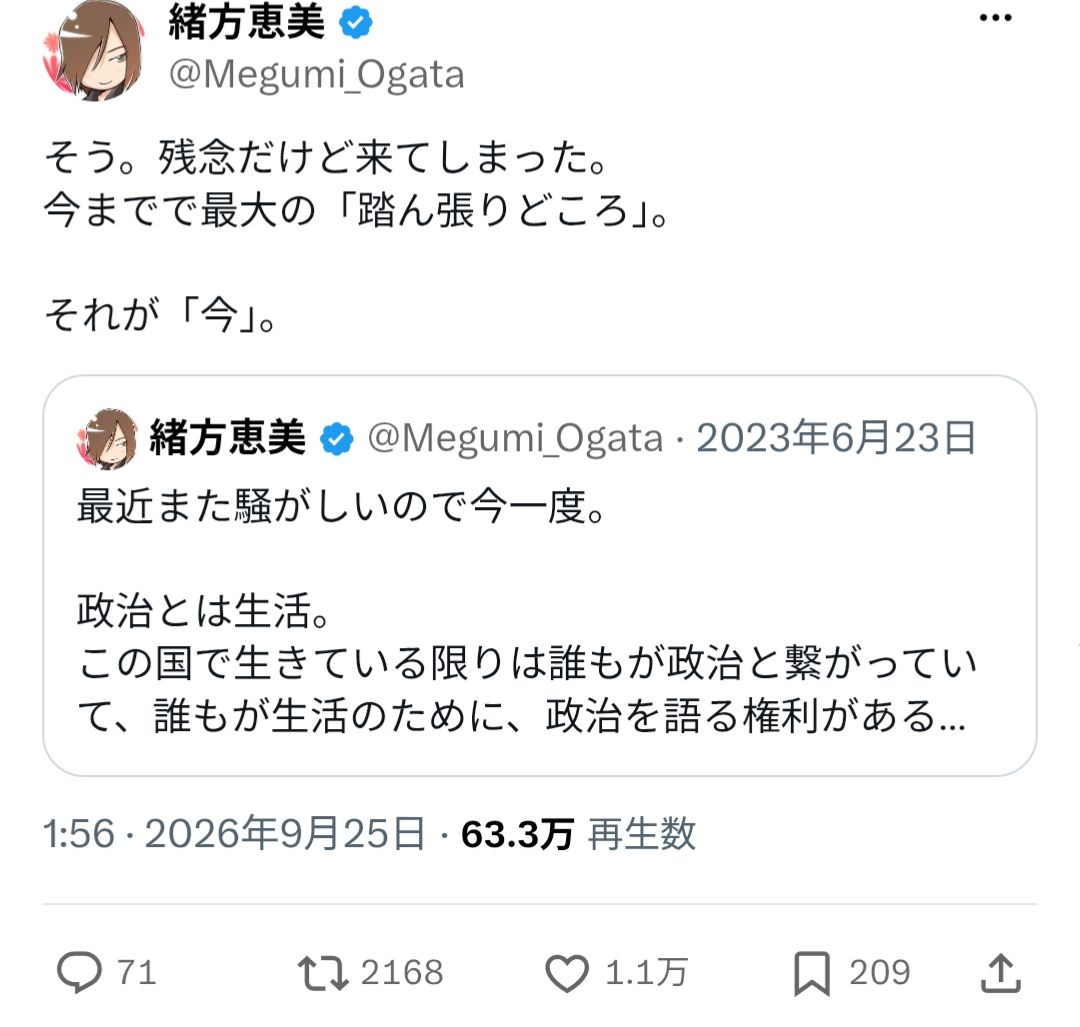View the 63.3万 再生数 view count
The image size is (1080, 1027).
point(579,833)
